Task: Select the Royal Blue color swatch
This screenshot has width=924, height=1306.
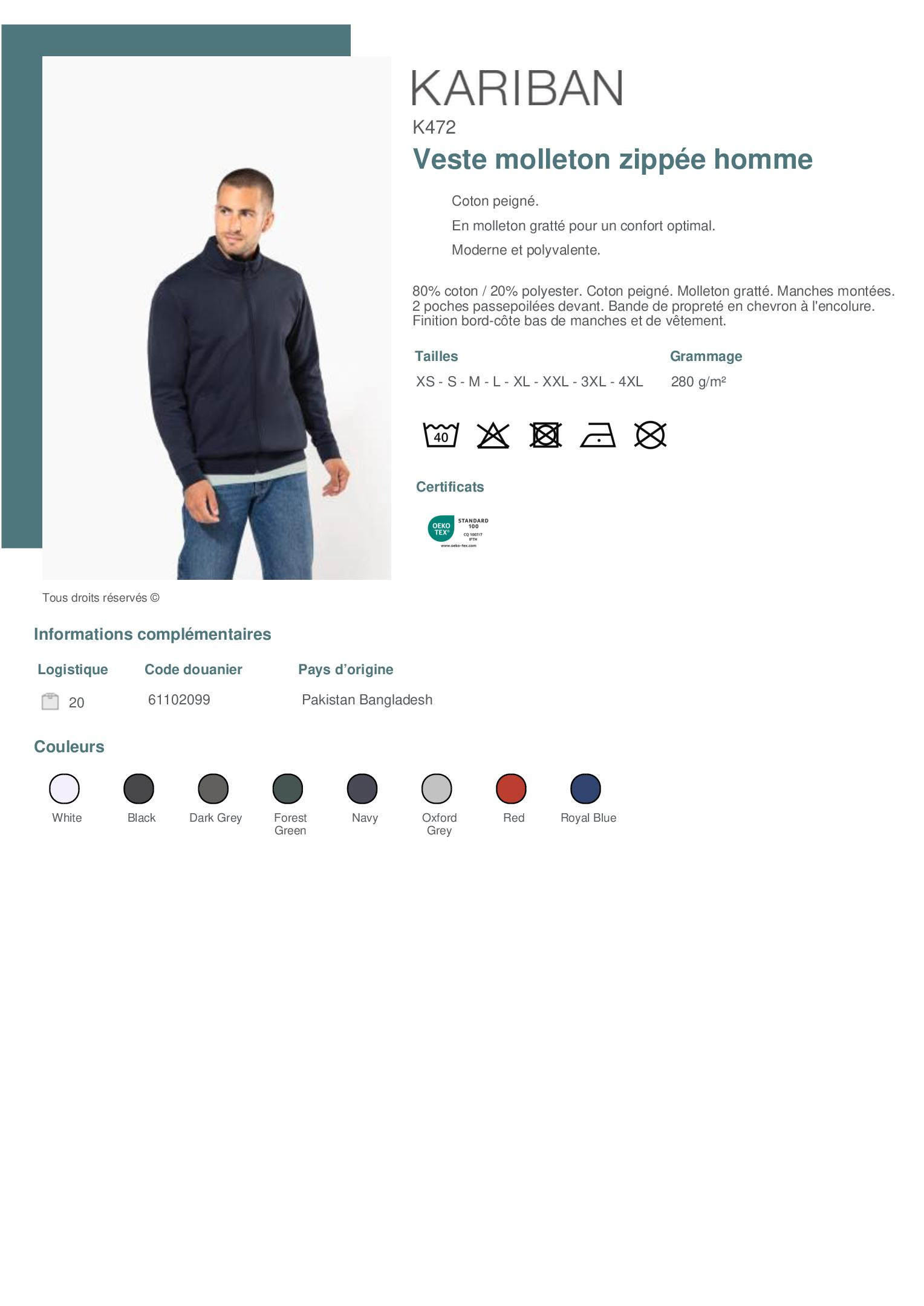Action: click(586, 788)
